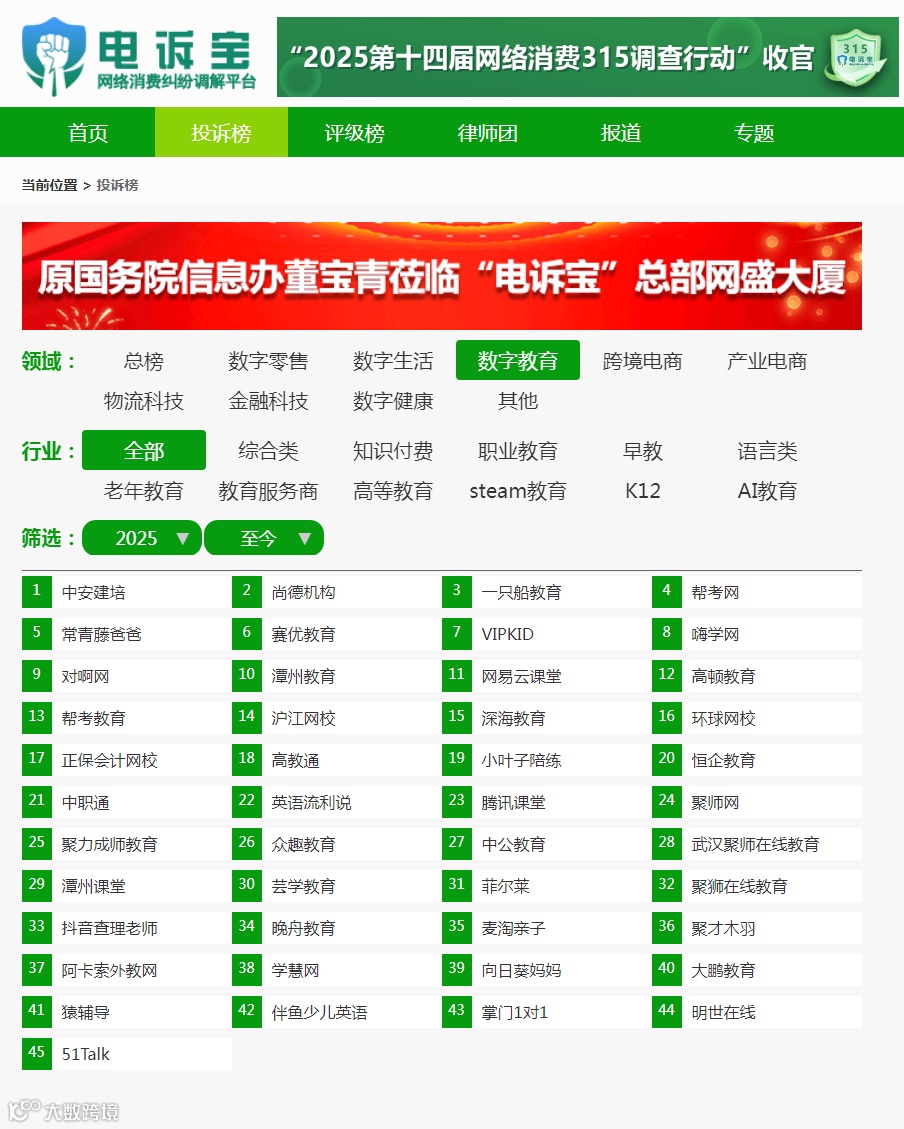Choose the 物流科技 domain filter
The height and width of the screenshot is (1129, 904).
[144, 400]
